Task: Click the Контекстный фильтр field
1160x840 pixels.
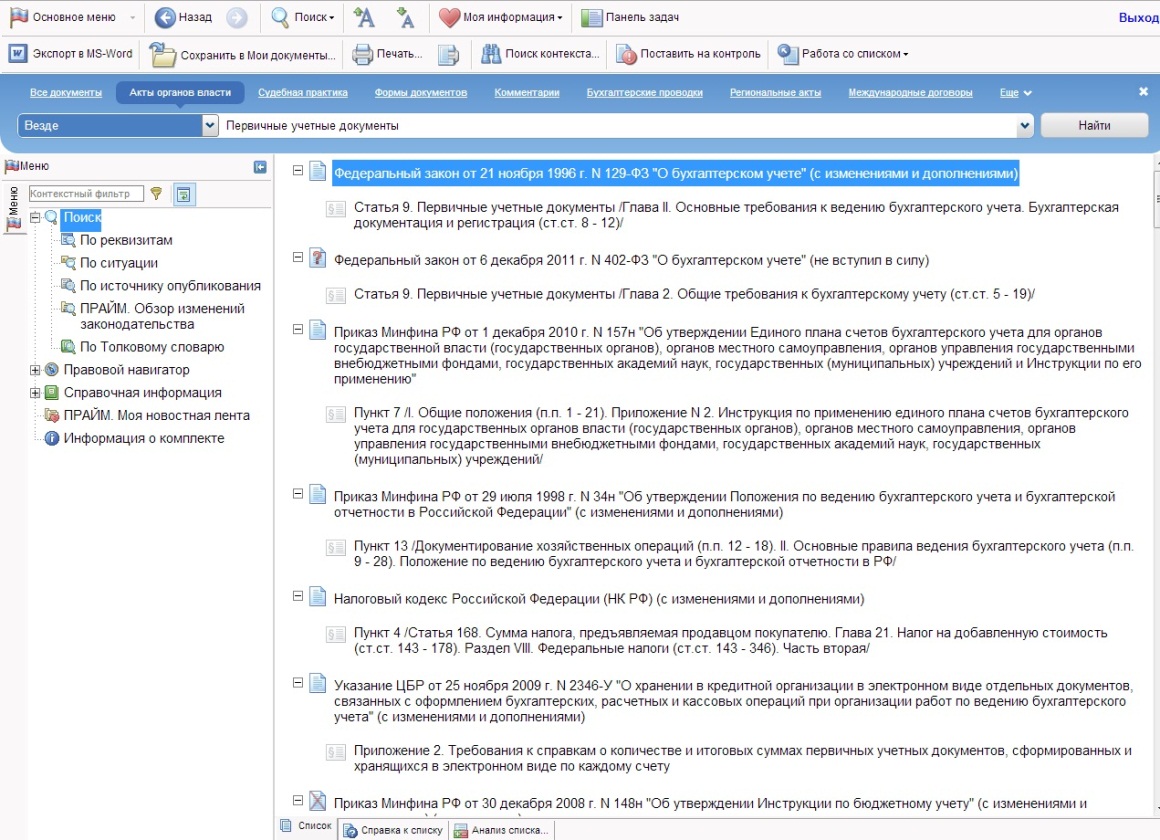Action: pyautogui.click(x=86, y=193)
